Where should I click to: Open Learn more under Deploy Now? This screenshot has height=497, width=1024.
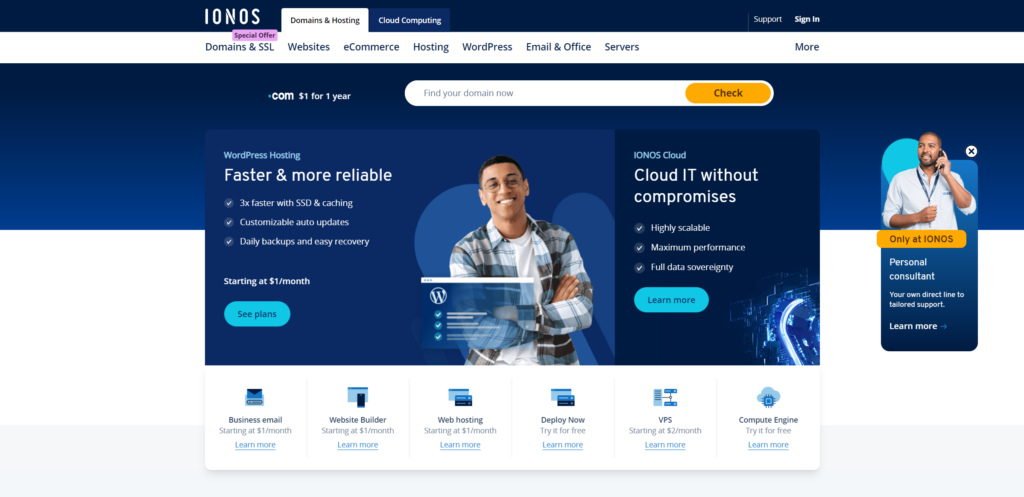pyautogui.click(x=563, y=445)
